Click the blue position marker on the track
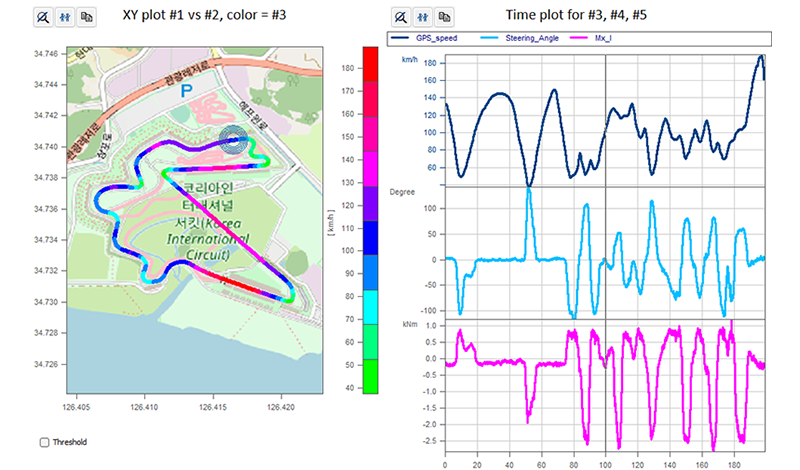This screenshot has width=800, height=470. [x=233, y=142]
